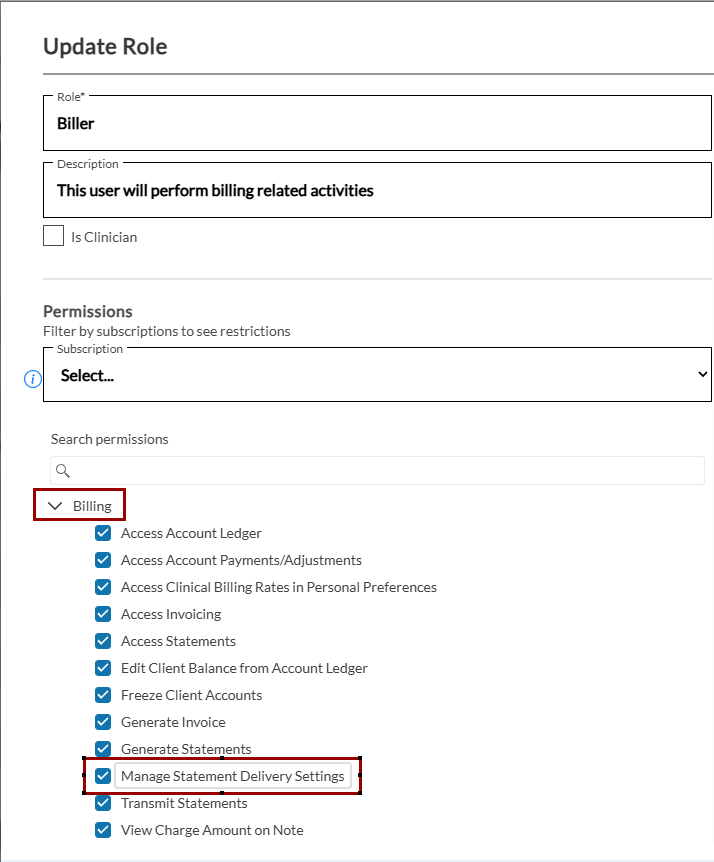Click the Search permissions field

(385, 470)
